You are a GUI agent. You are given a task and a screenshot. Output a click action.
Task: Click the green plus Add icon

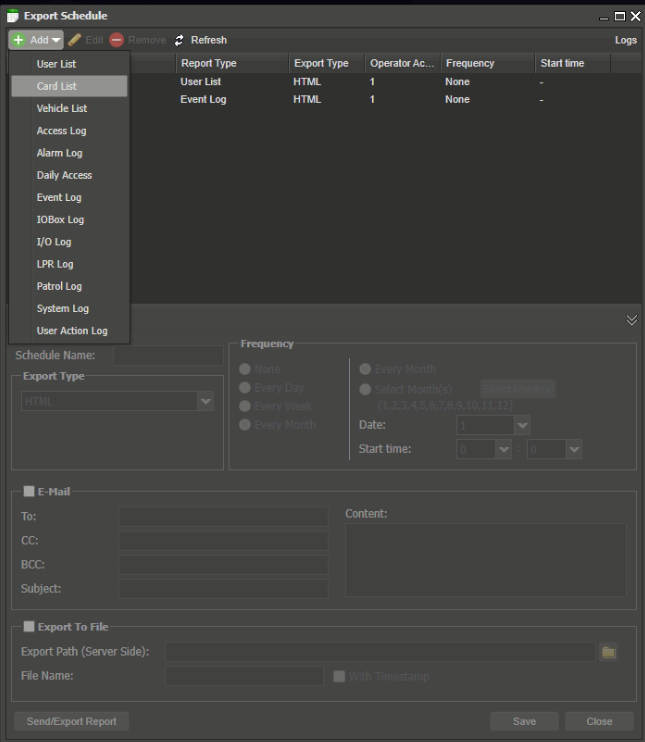tap(18, 40)
